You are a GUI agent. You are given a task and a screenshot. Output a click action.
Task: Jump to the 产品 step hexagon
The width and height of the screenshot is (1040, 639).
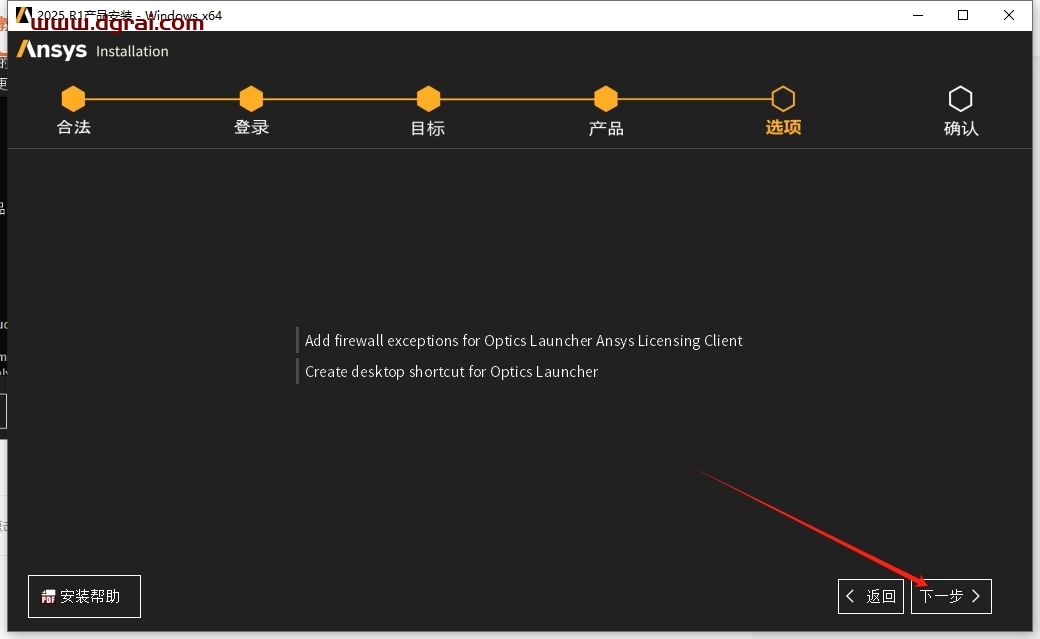[606, 99]
